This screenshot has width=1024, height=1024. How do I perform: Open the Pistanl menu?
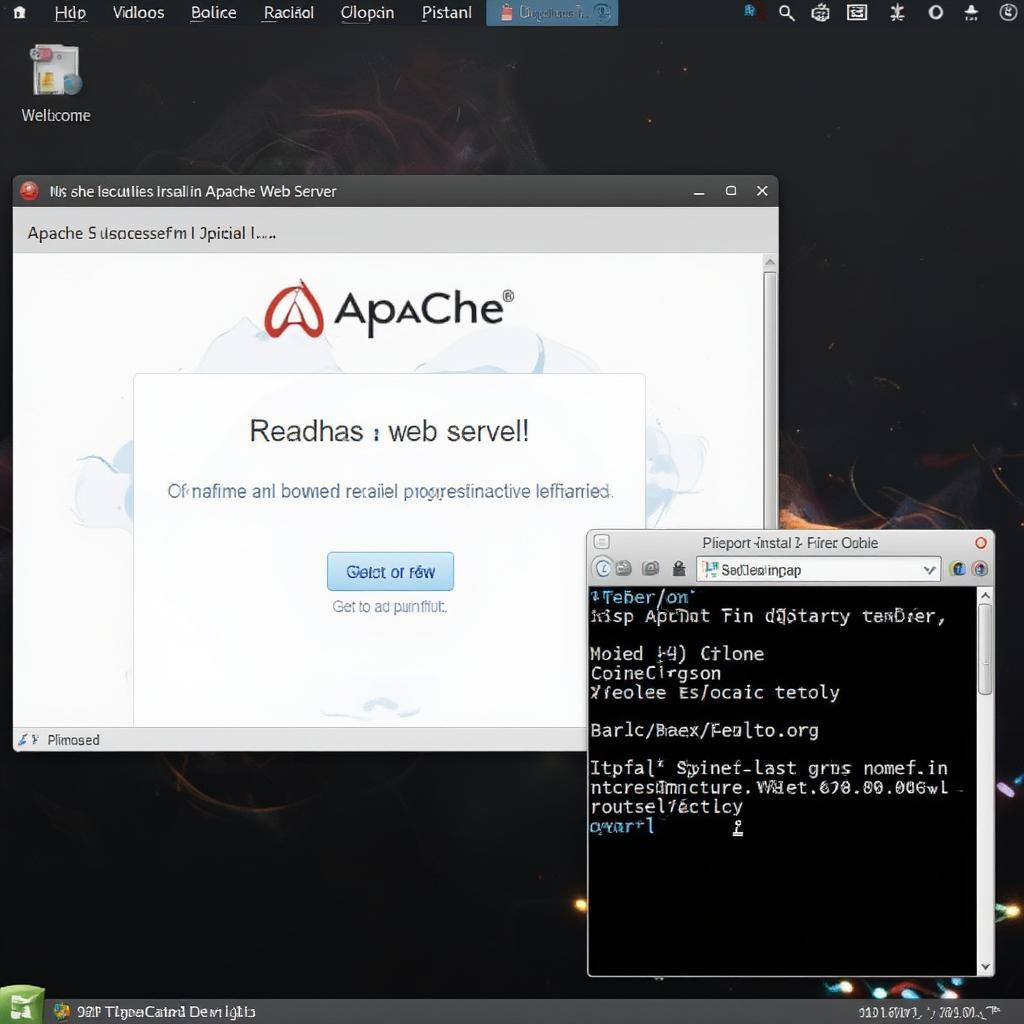pyautogui.click(x=447, y=12)
